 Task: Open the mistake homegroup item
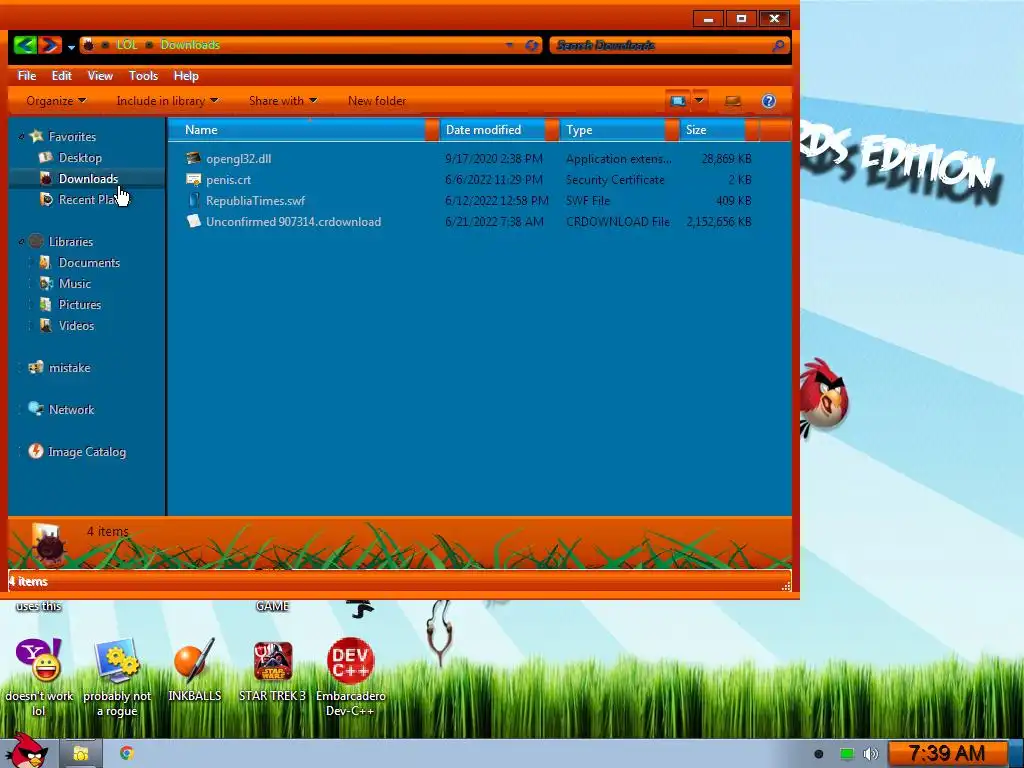[x=69, y=368]
